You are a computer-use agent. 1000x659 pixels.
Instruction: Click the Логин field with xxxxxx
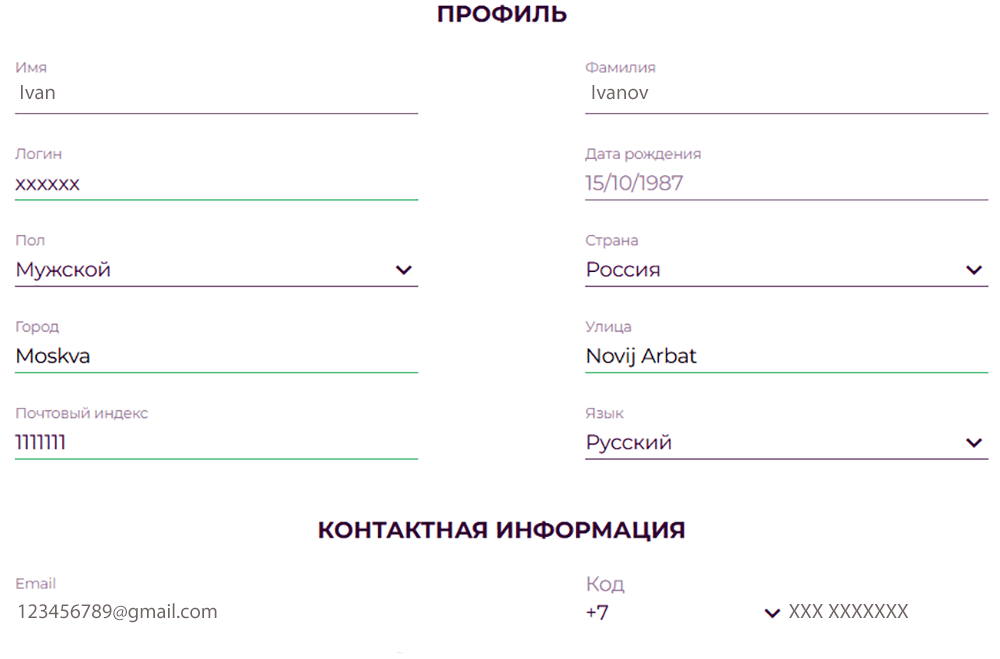point(216,184)
